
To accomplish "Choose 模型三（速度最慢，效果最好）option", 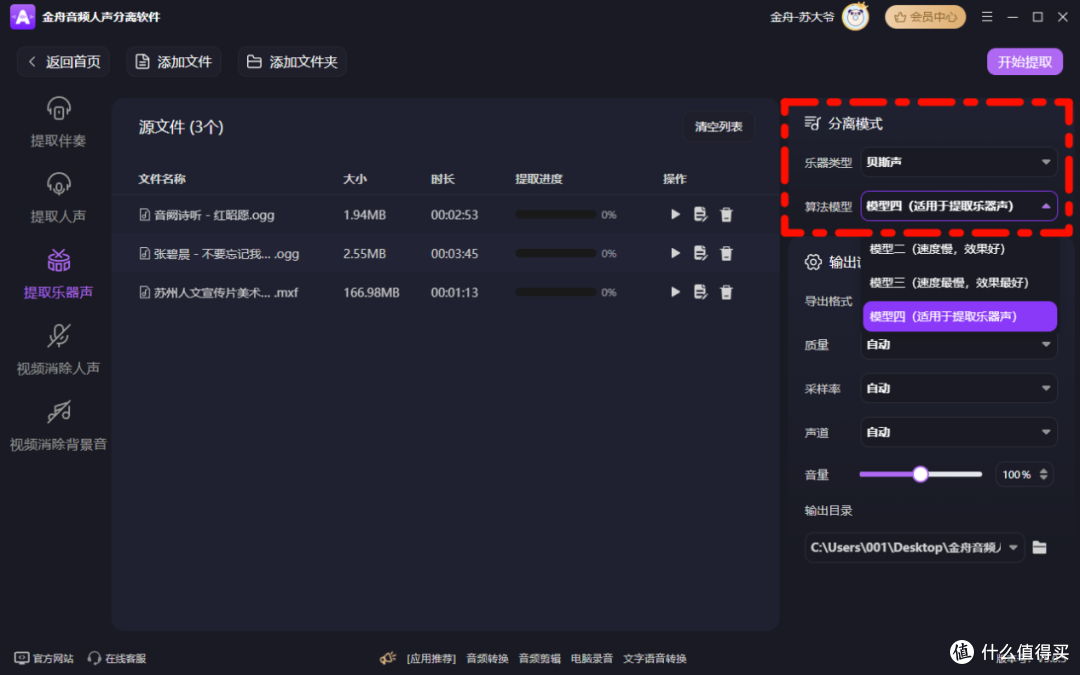I will (959, 282).
